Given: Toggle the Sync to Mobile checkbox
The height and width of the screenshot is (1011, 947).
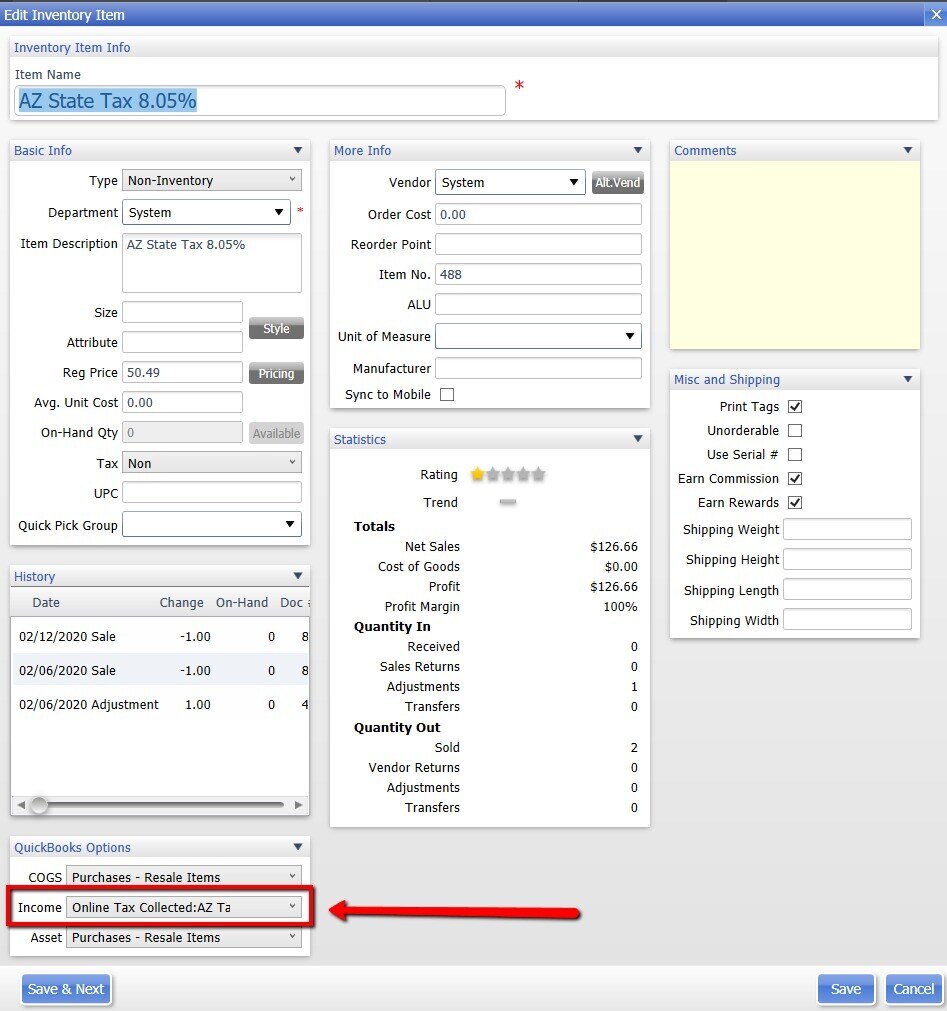Looking at the screenshot, I should pyautogui.click(x=447, y=395).
